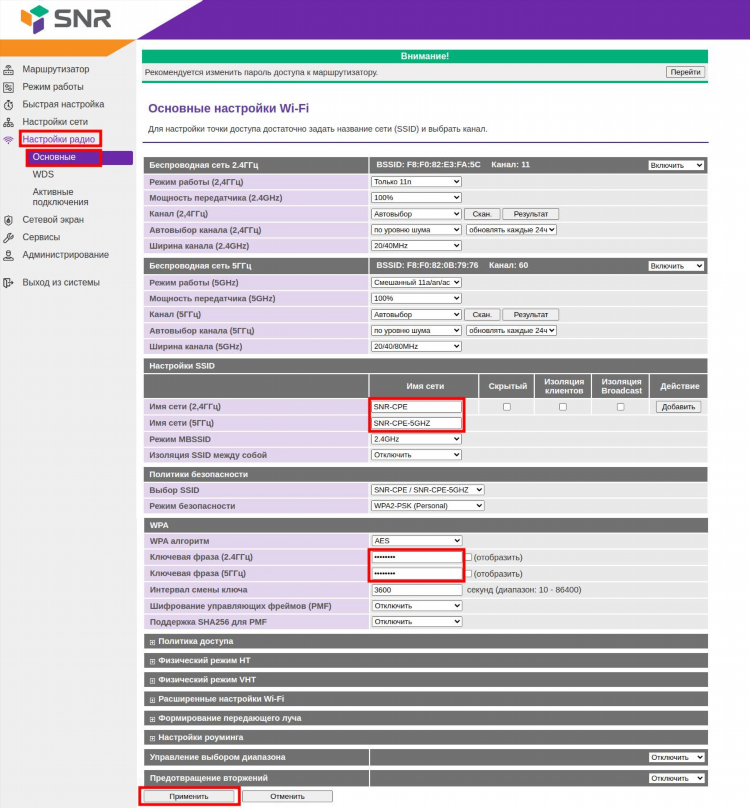The width and height of the screenshot is (750, 808).
Task: Expand Формирование передающего луча section
Action: pyautogui.click(x=425, y=718)
